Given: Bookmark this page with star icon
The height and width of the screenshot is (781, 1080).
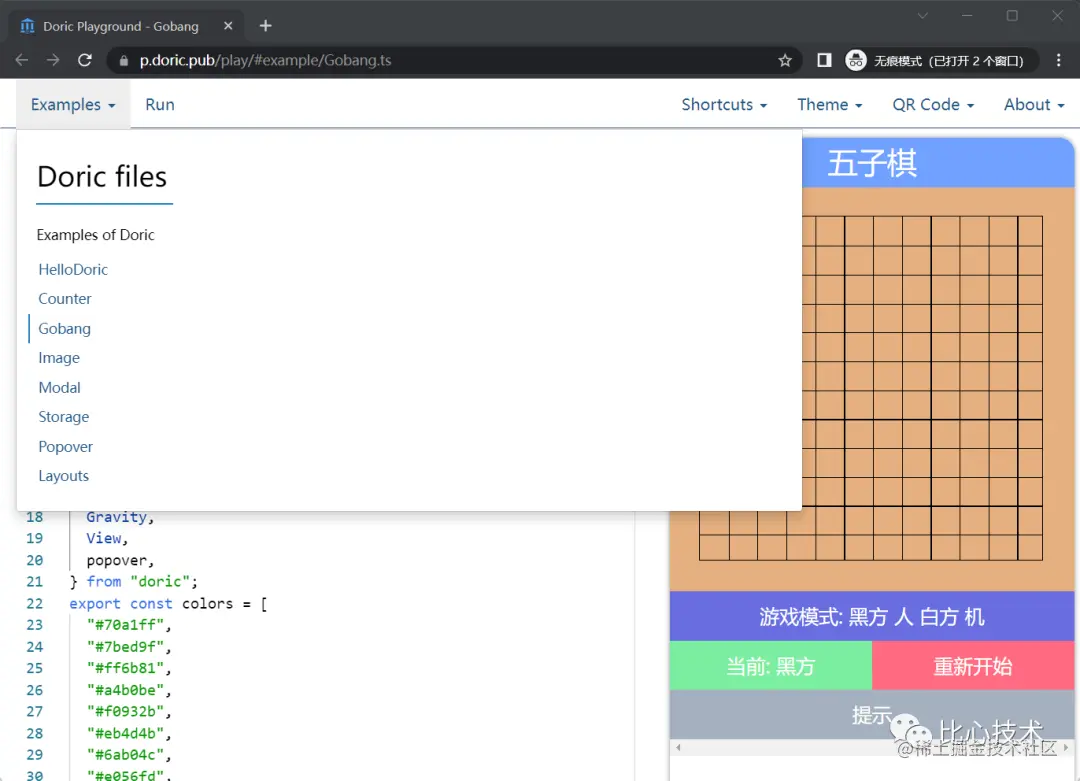Looking at the screenshot, I should (x=785, y=61).
